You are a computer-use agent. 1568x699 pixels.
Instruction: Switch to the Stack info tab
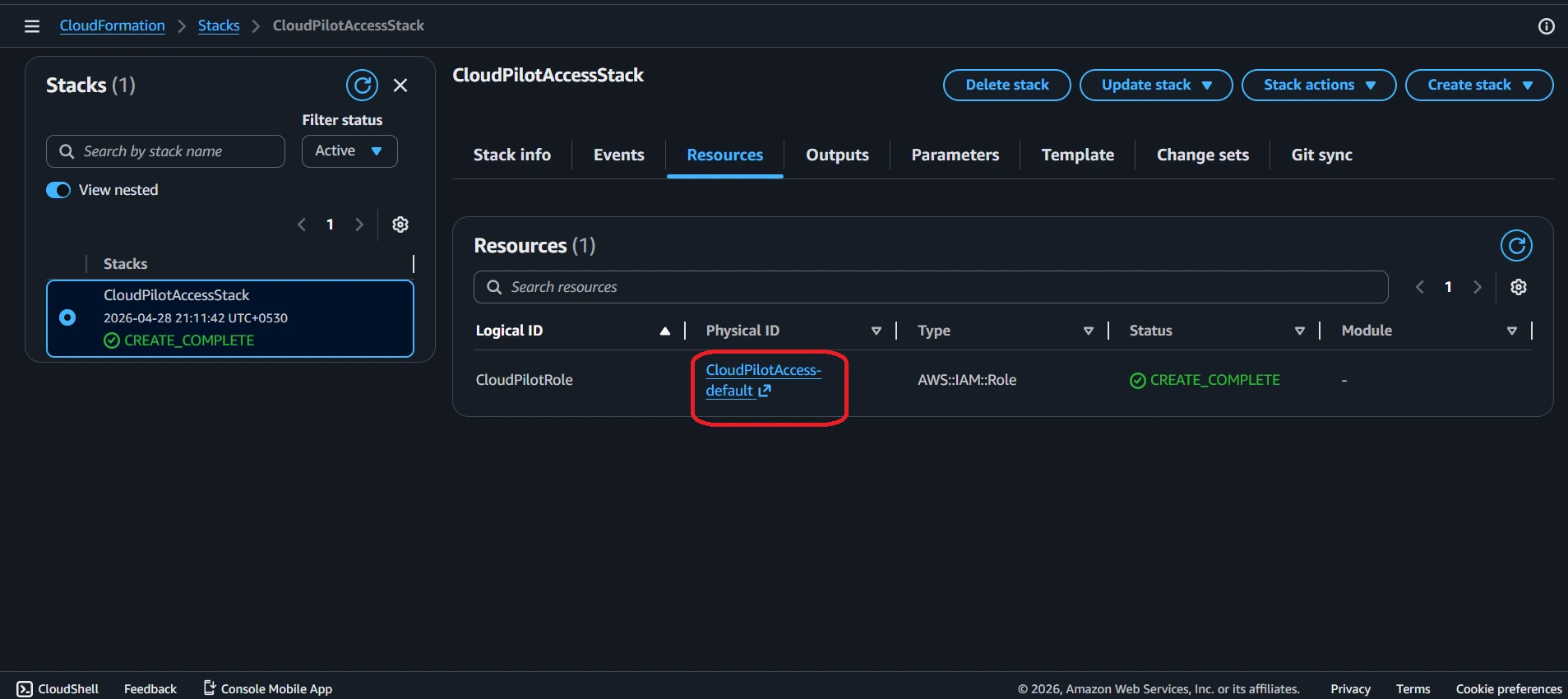(512, 155)
